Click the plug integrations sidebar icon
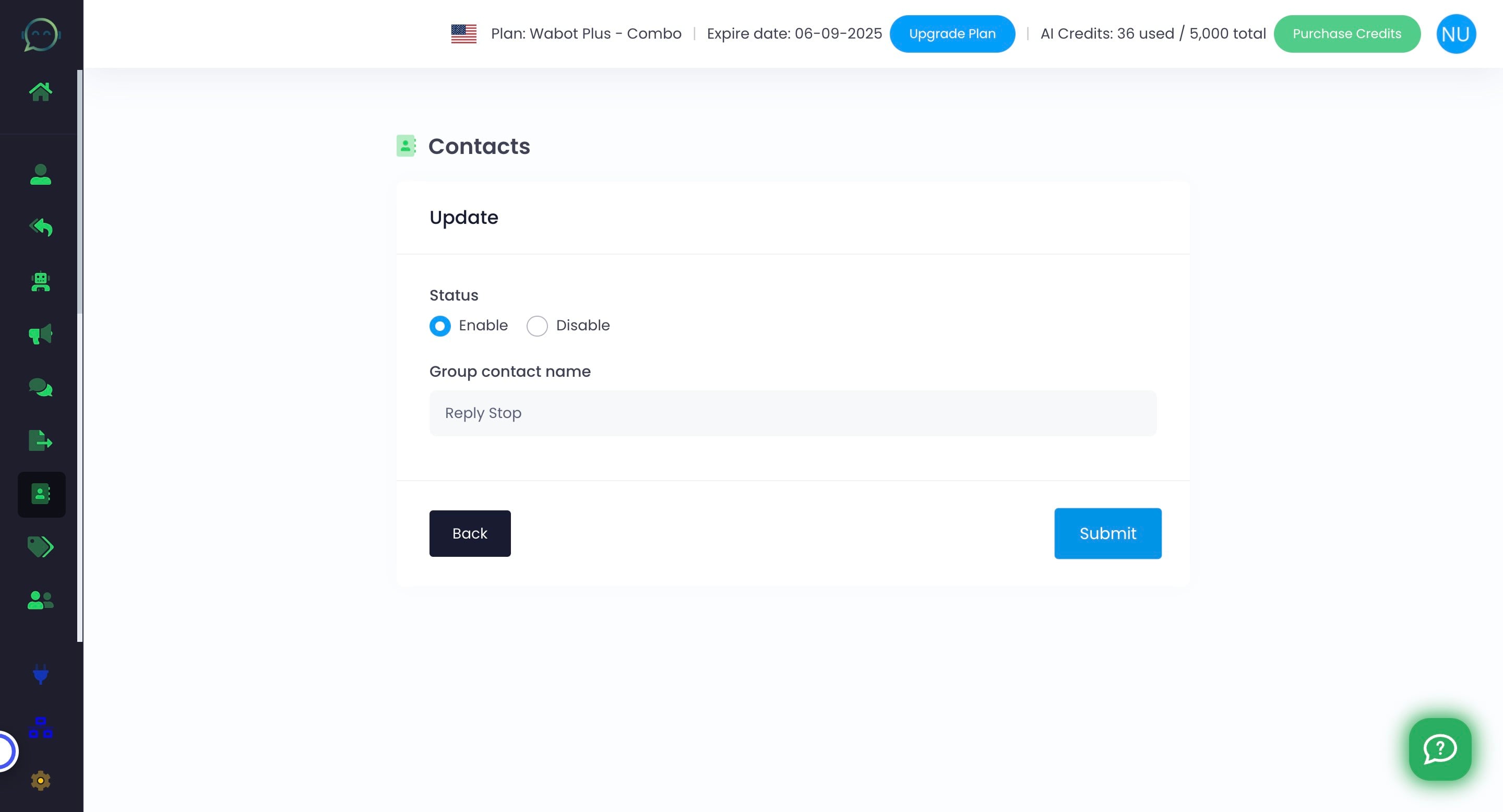This screenshot has width=1503, height=812. [40, 674]
